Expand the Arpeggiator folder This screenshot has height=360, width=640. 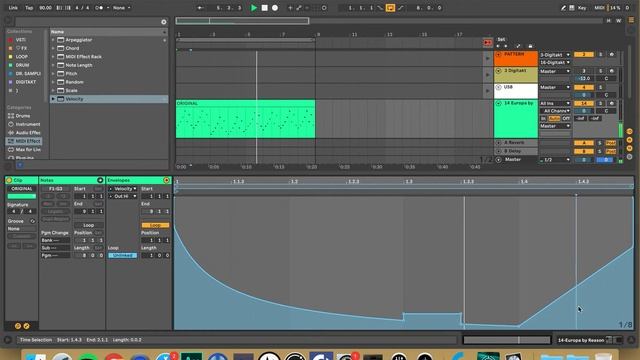53,40
